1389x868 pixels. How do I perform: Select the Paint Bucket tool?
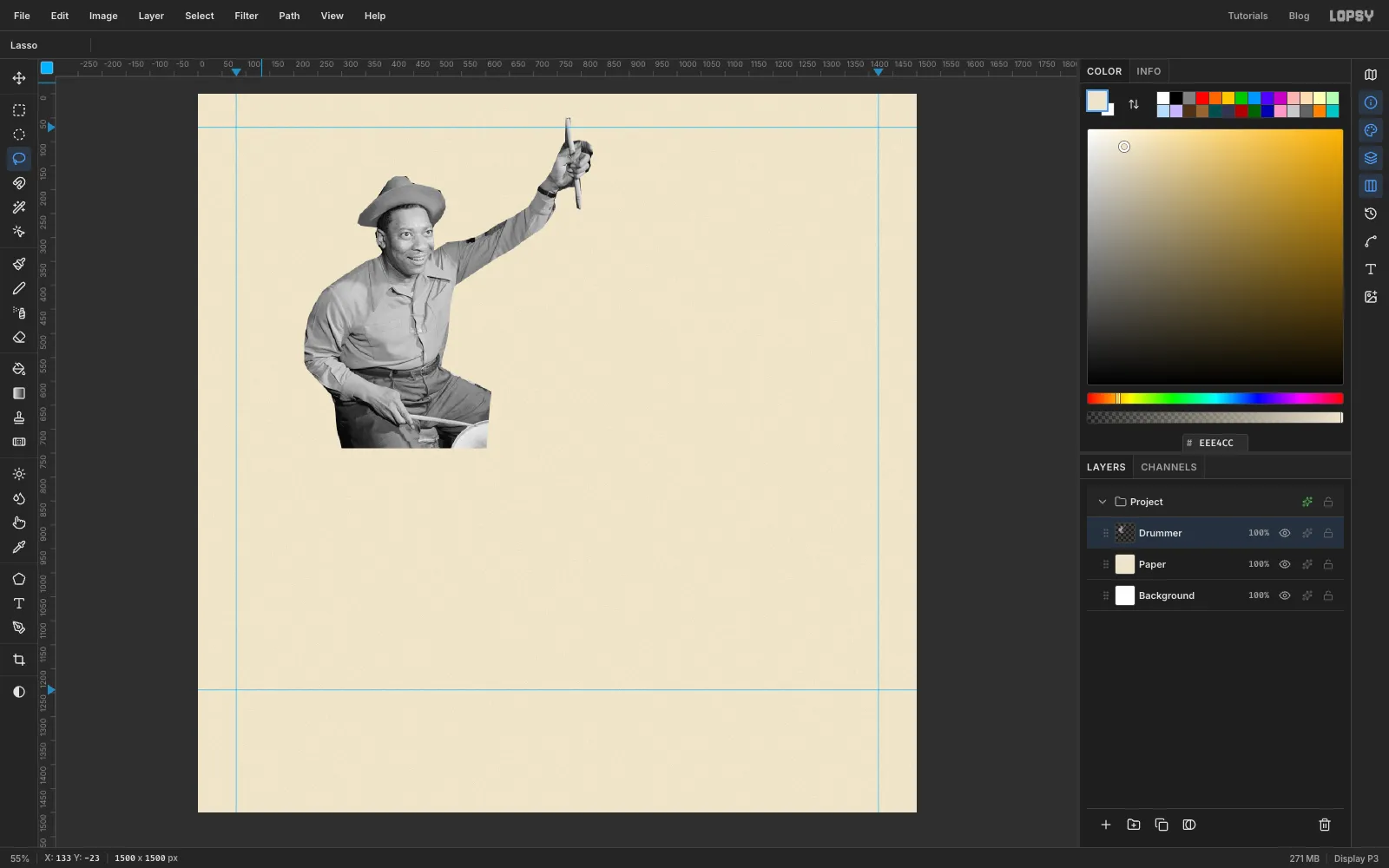coord(19,369)
